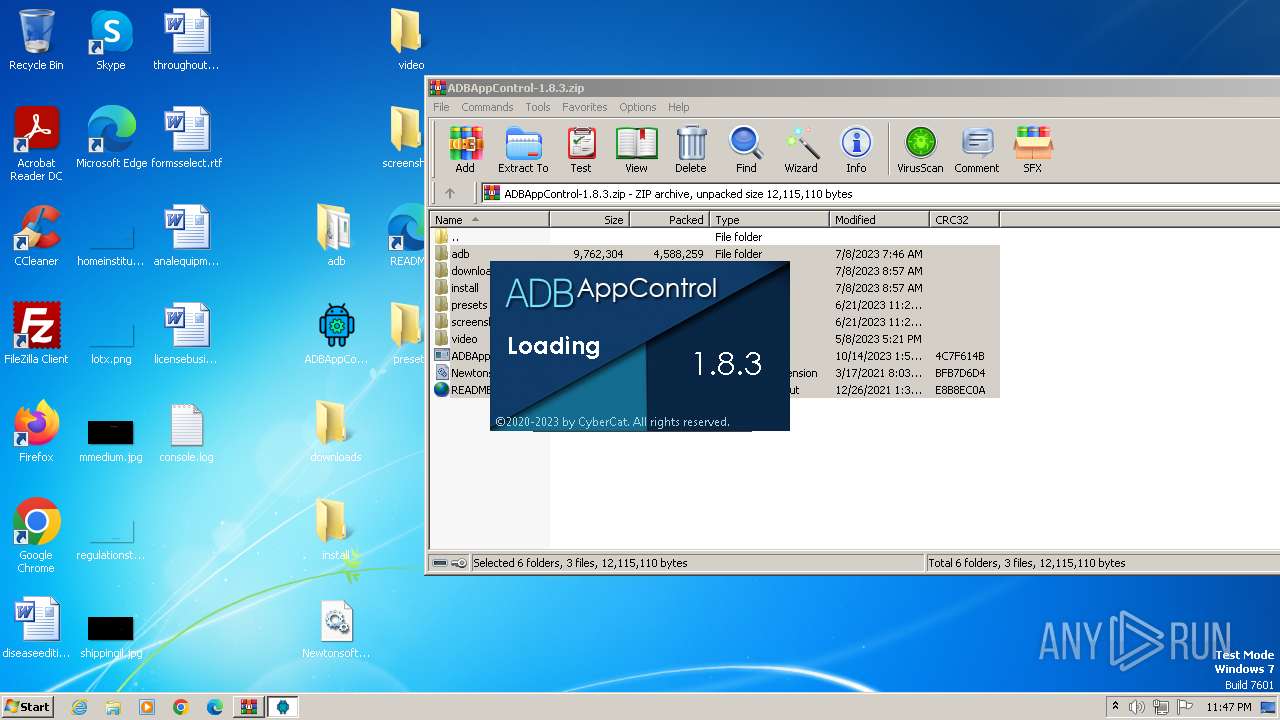Select Microsoft Edge desktop shortcut

111,138
